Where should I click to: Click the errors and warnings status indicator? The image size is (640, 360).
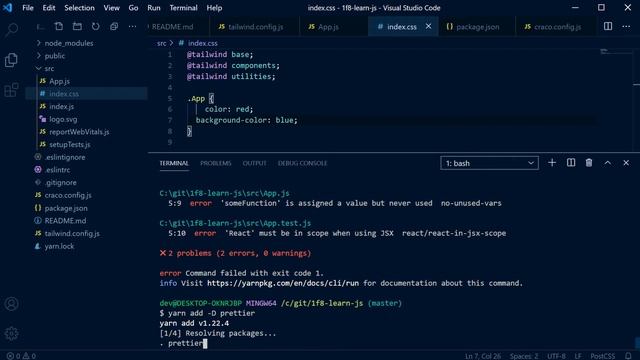tap(21, 356)
